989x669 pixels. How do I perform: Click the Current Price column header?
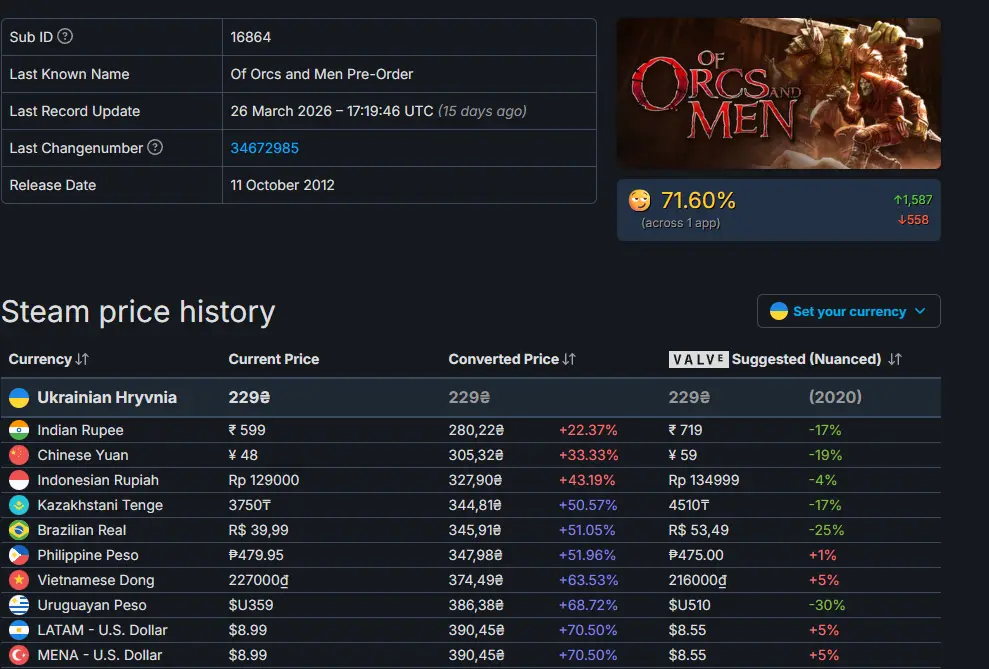click(x=274, y=359)
